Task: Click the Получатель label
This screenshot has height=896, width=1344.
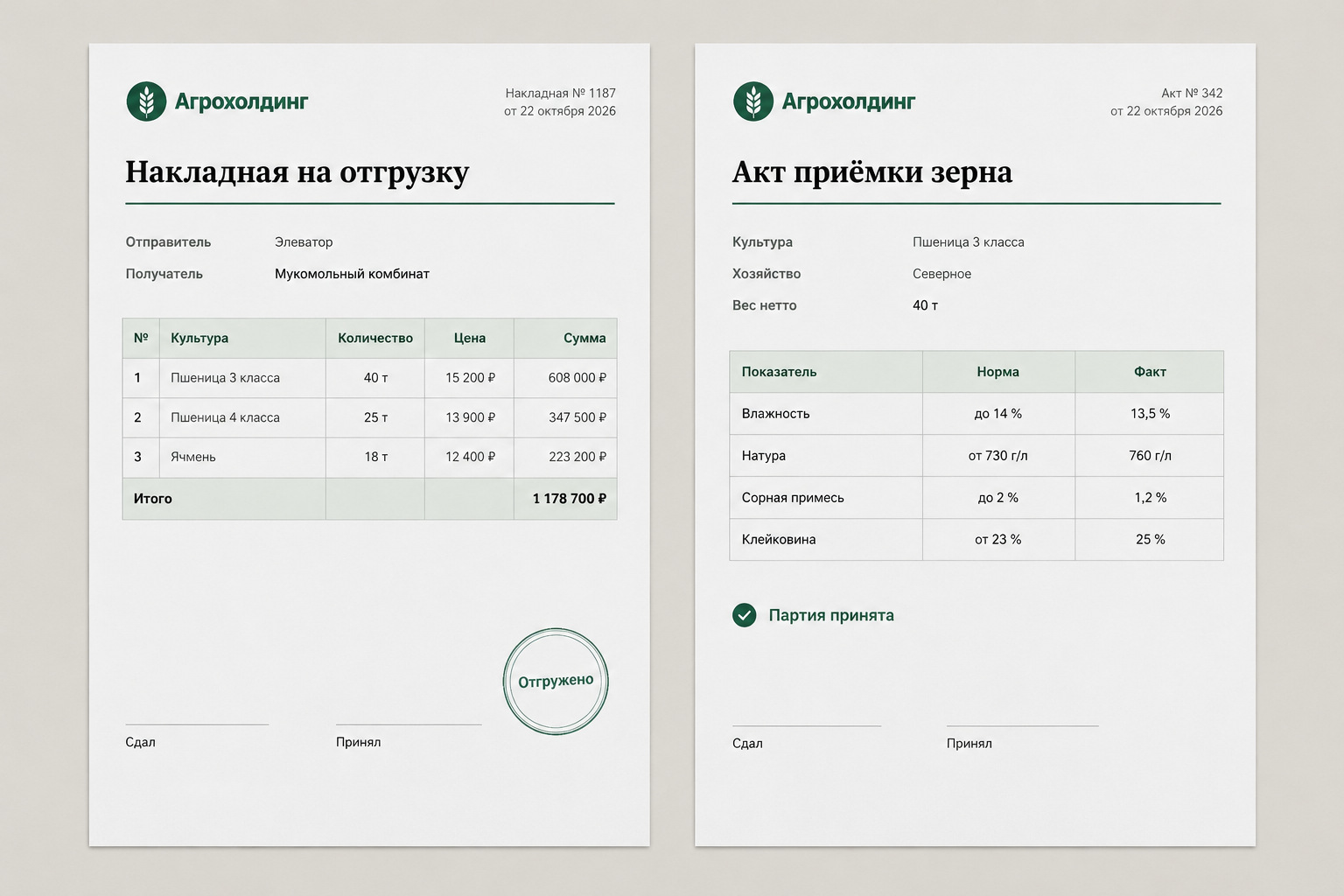Action: click(x=164, y=274)
